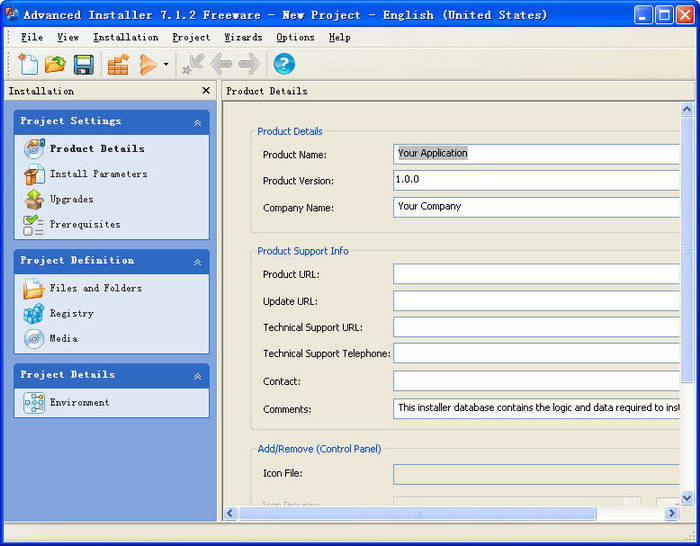This screenshot has height=546, width=700.
Task: Click the horizontal scrollbar thumb
Action: pos(416,513)
